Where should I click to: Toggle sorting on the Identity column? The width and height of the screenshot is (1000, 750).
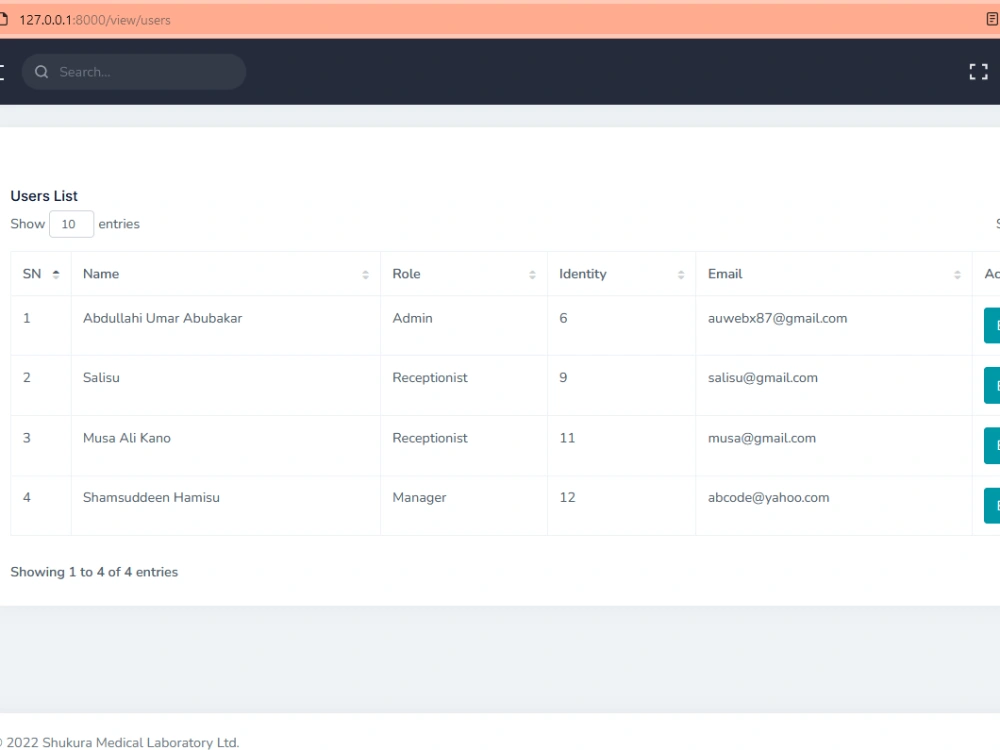pyautogui.click(x=681, y=273)
